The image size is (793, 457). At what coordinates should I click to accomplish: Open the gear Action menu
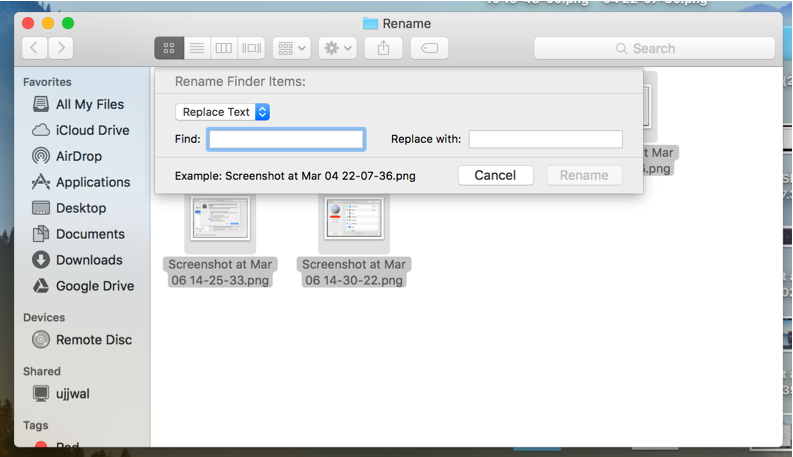(x=338, y=48)
